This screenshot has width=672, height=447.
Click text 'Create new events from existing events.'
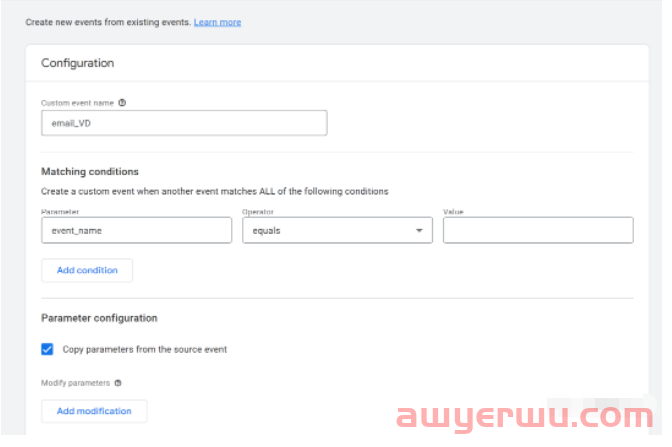(108, 22)
